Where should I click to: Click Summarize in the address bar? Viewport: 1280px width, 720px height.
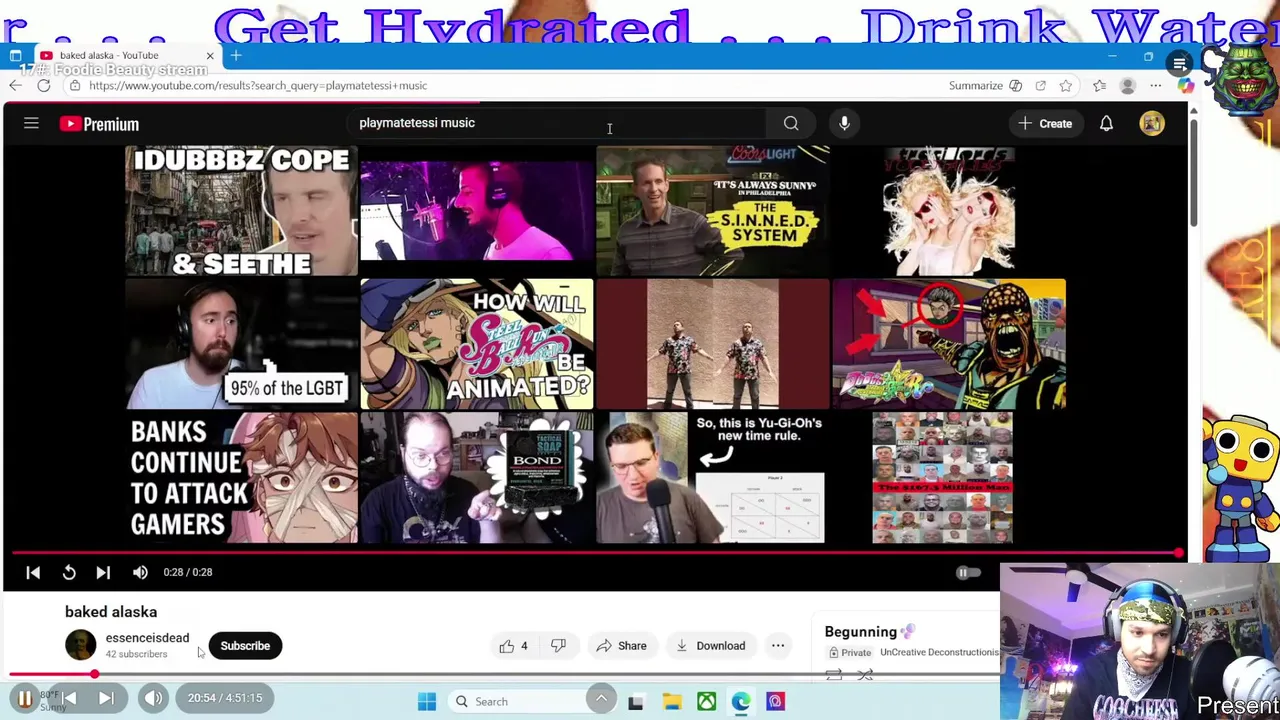[976, 86]
